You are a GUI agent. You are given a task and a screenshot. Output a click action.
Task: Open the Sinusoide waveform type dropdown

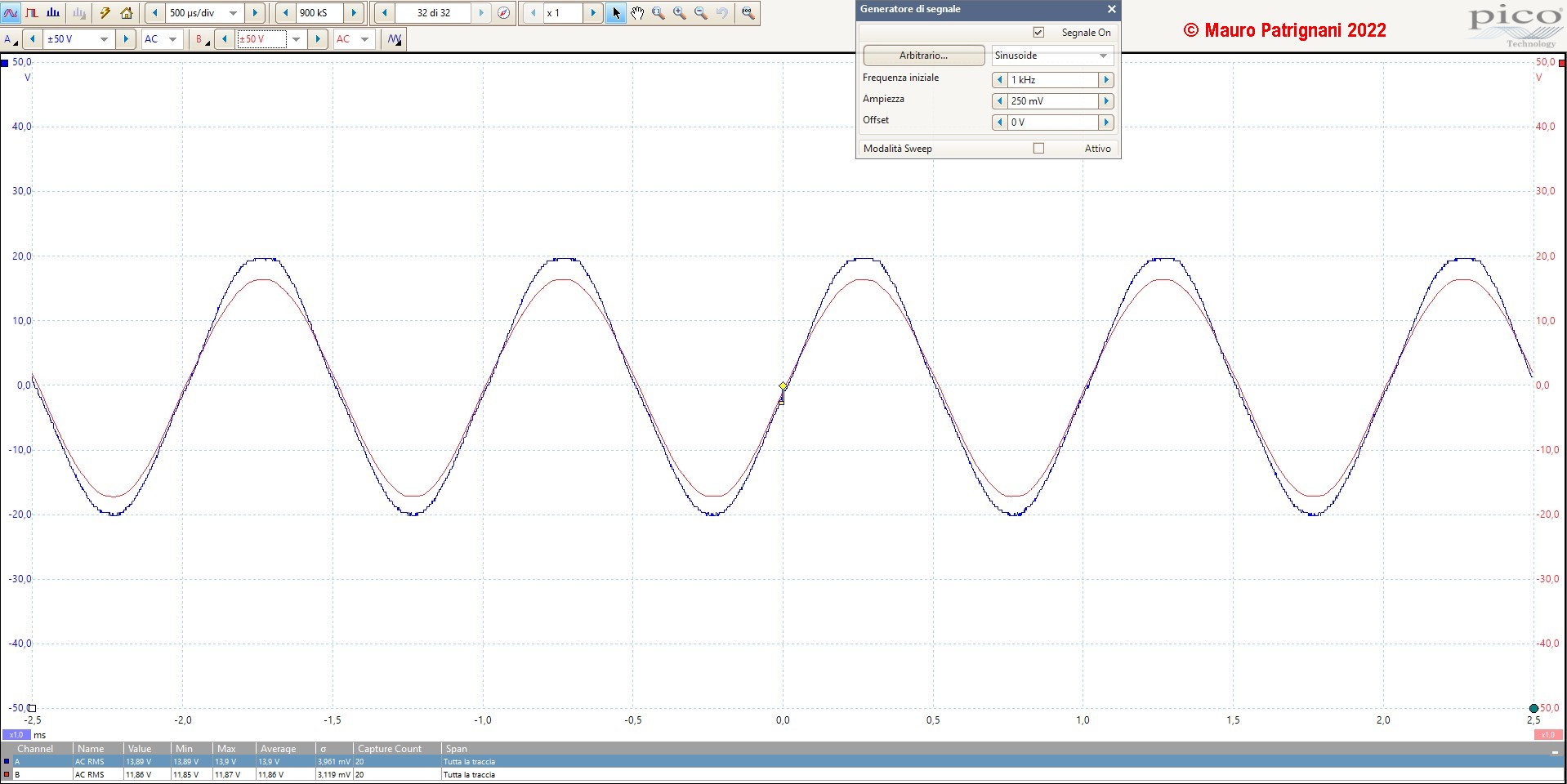[x=1052, y=56]
